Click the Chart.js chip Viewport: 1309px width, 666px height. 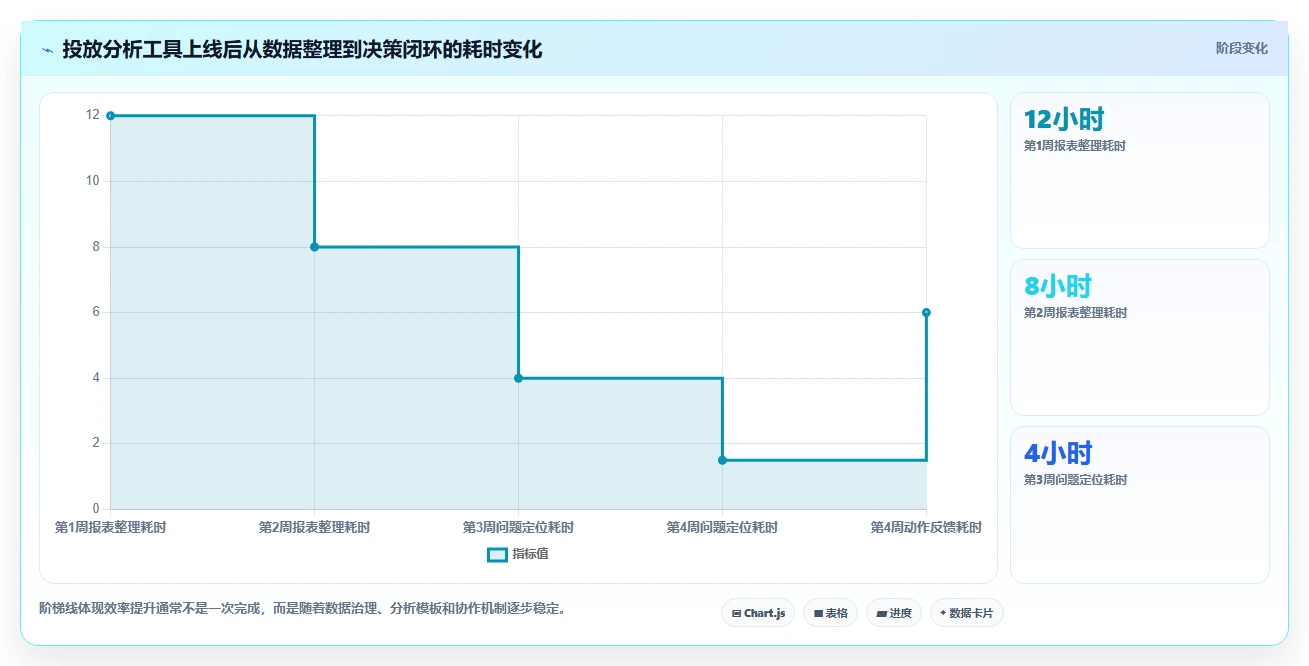coord(758,613)
